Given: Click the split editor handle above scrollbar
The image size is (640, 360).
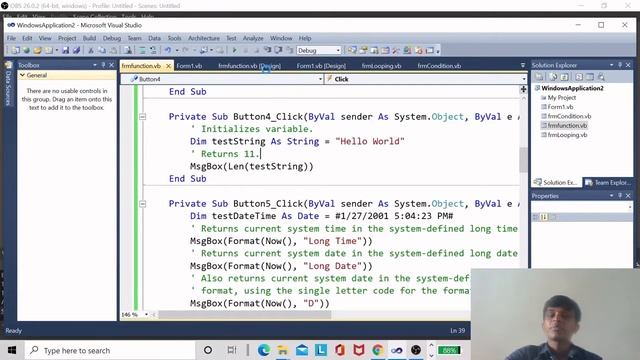Looking at the screenshot, I should (523, 89).
